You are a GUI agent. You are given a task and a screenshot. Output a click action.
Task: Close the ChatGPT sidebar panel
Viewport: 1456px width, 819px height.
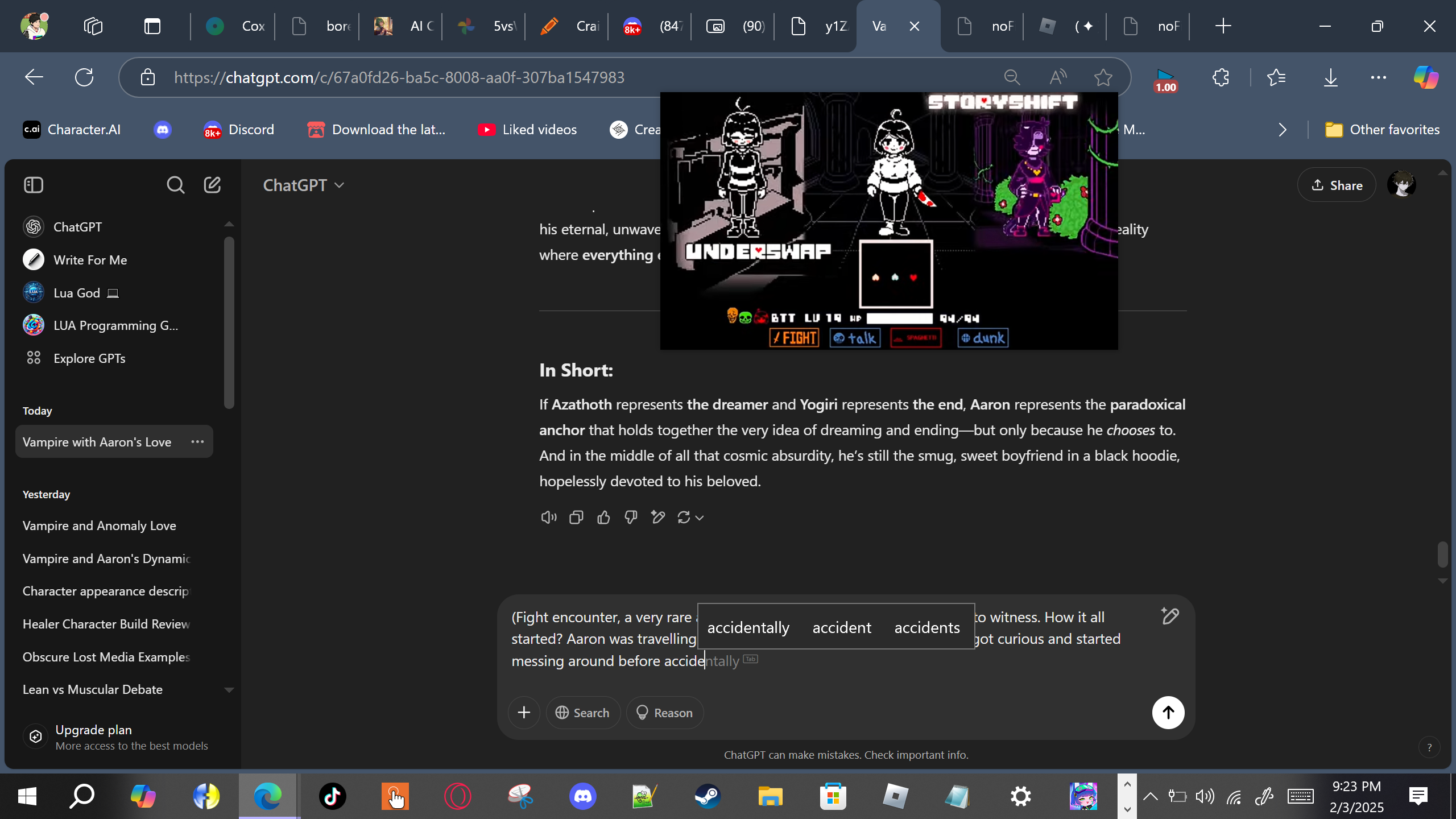coord(34,185)
